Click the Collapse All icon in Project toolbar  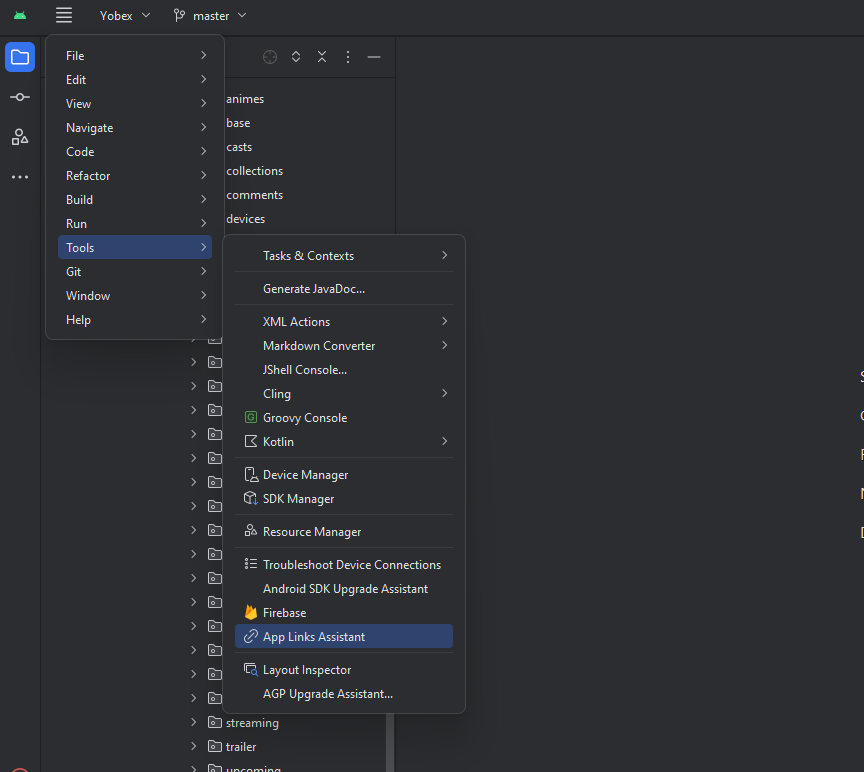pyautogui.click(x=321, y=57)
